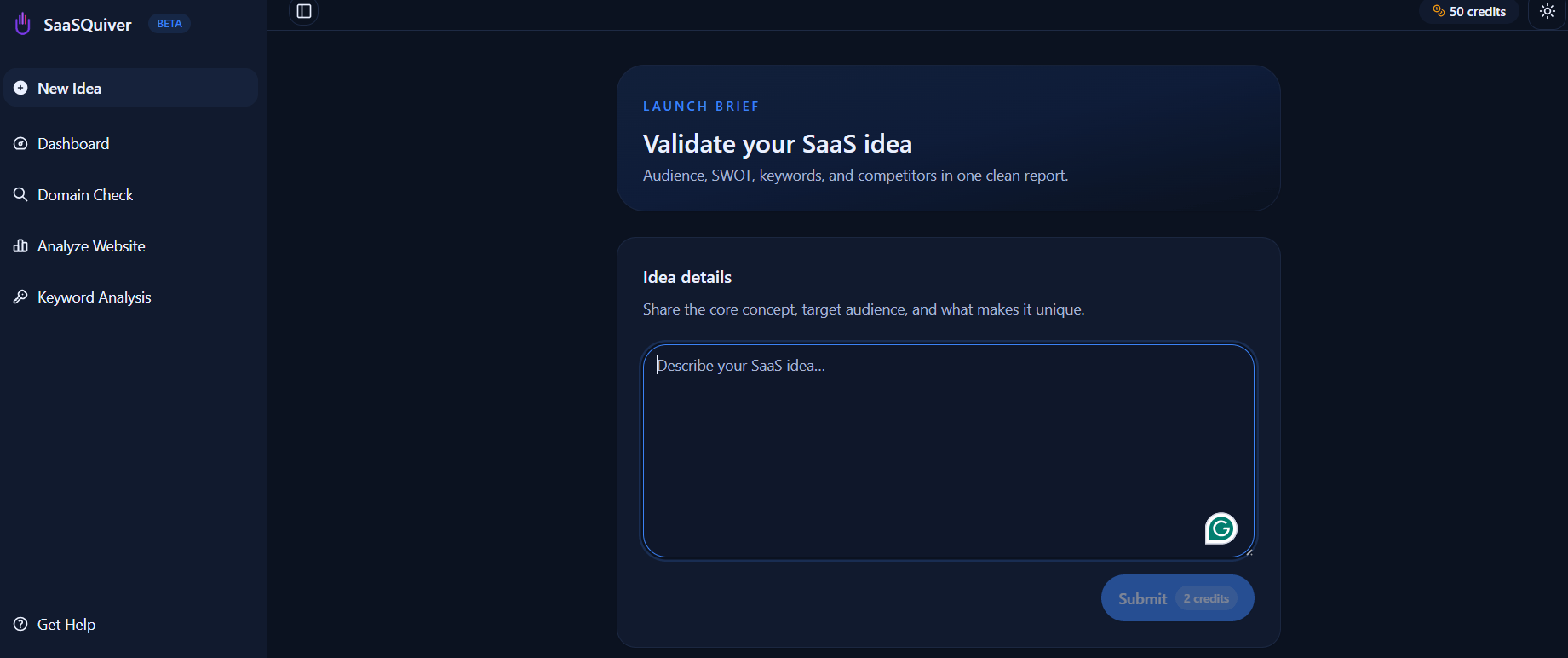This screenshot has height=658, width=1568.
Task: Click the Analyze Website chart icon
Action: tap(20, 245)
